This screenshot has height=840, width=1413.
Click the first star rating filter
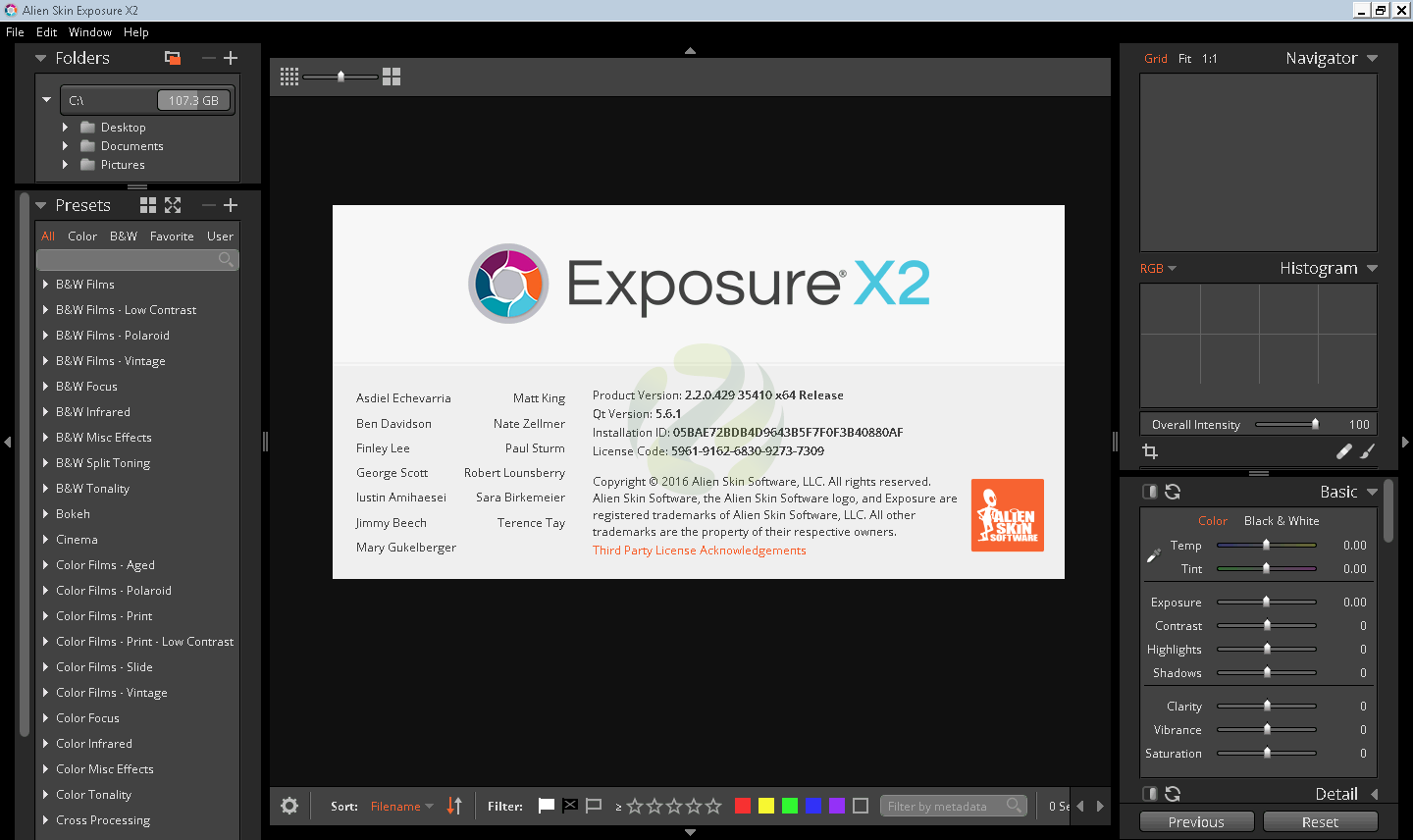pos(635,806)
